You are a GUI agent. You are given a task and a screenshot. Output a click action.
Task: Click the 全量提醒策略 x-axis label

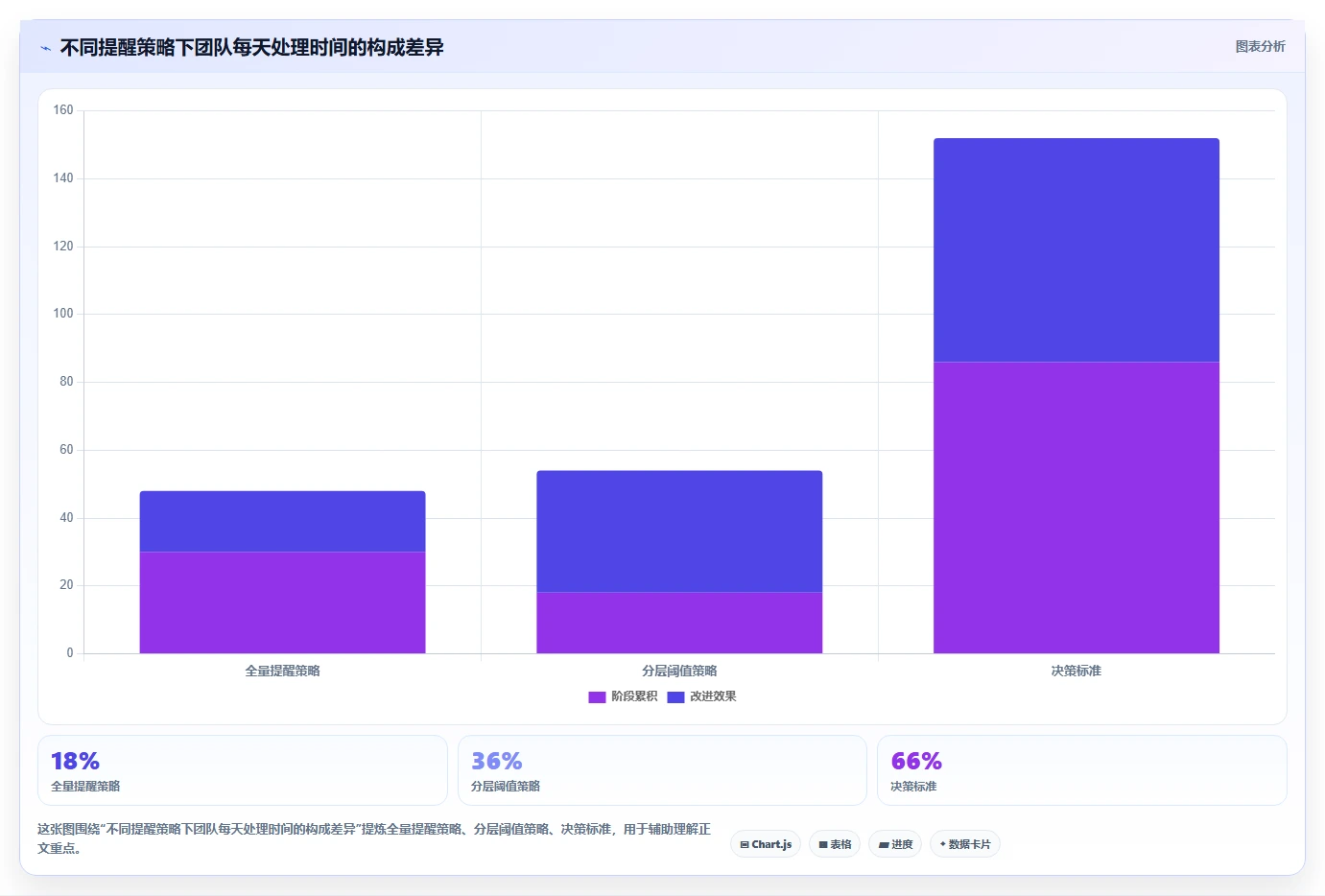(282, 671)
